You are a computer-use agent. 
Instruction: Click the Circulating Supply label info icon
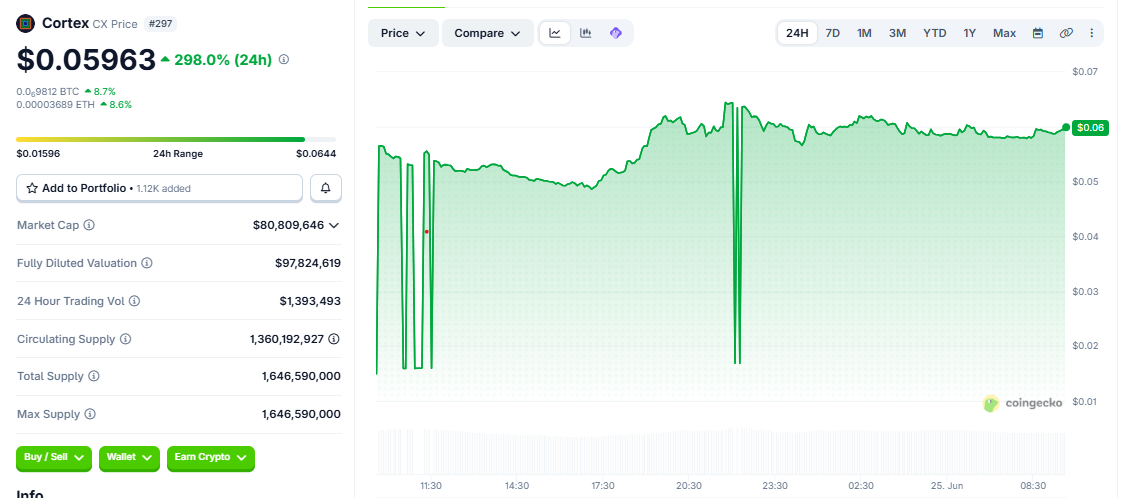(x=125, y=339)
